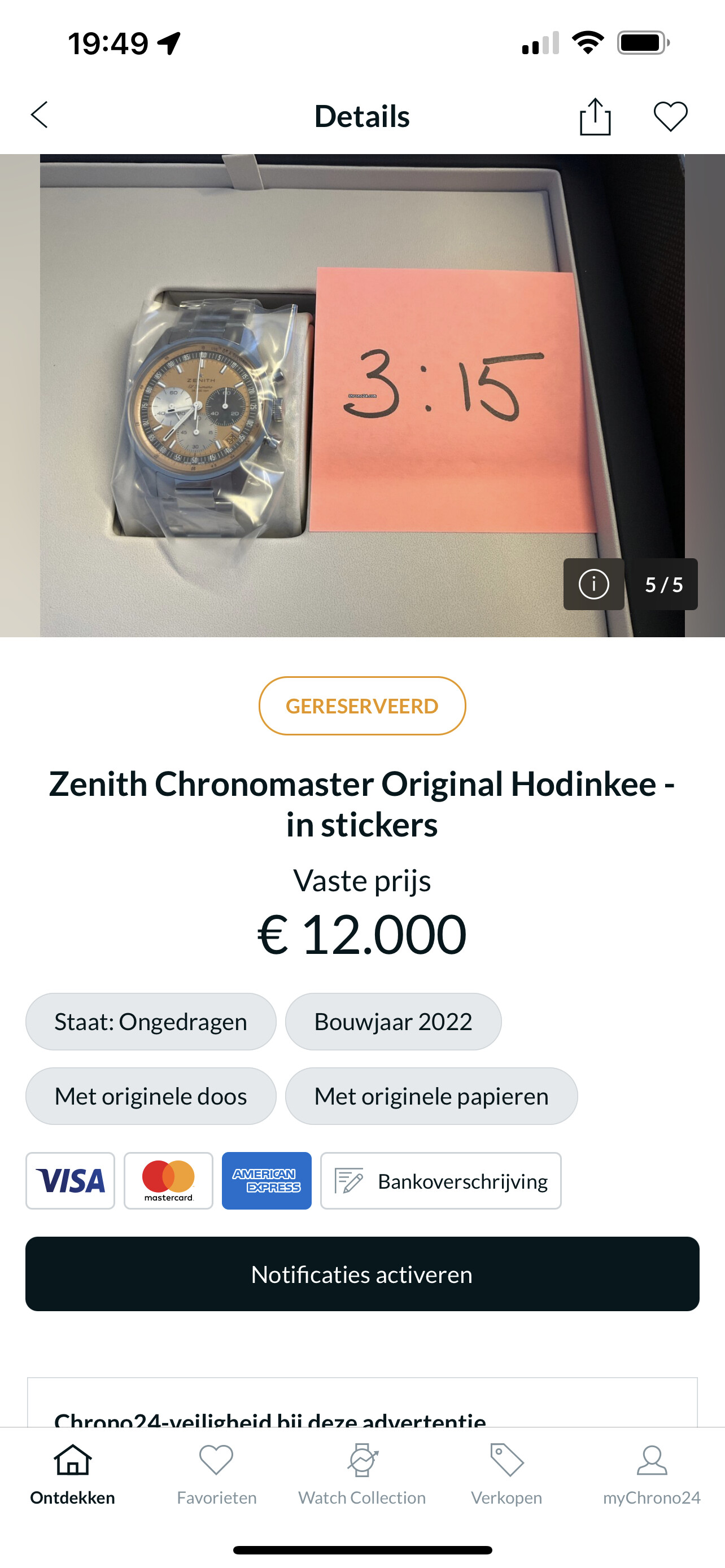This screenshot has width=725, height=1568.
Task: Tap the Met originele papieren chip
Action: point(431,1095)
